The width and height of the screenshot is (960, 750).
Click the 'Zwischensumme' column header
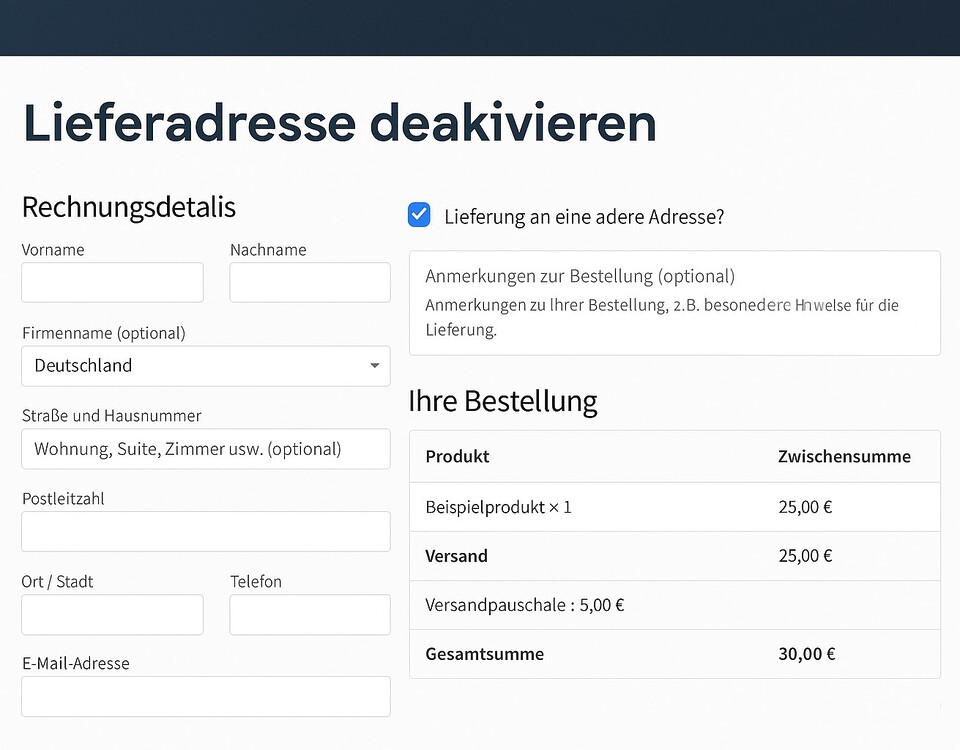(844, 456)
